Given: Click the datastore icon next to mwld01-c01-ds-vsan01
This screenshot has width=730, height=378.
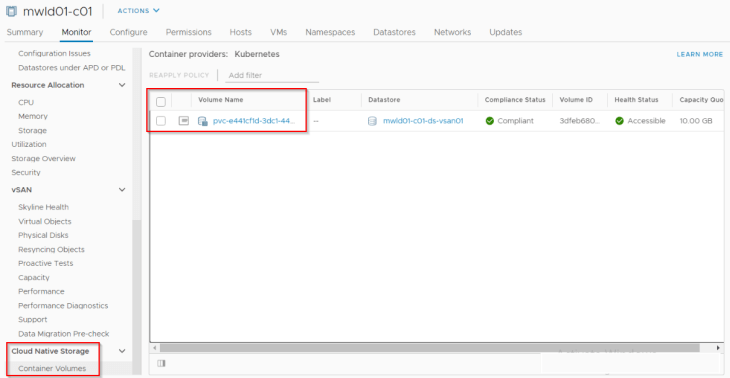Looking at the screenshot, I should point(372,121).
